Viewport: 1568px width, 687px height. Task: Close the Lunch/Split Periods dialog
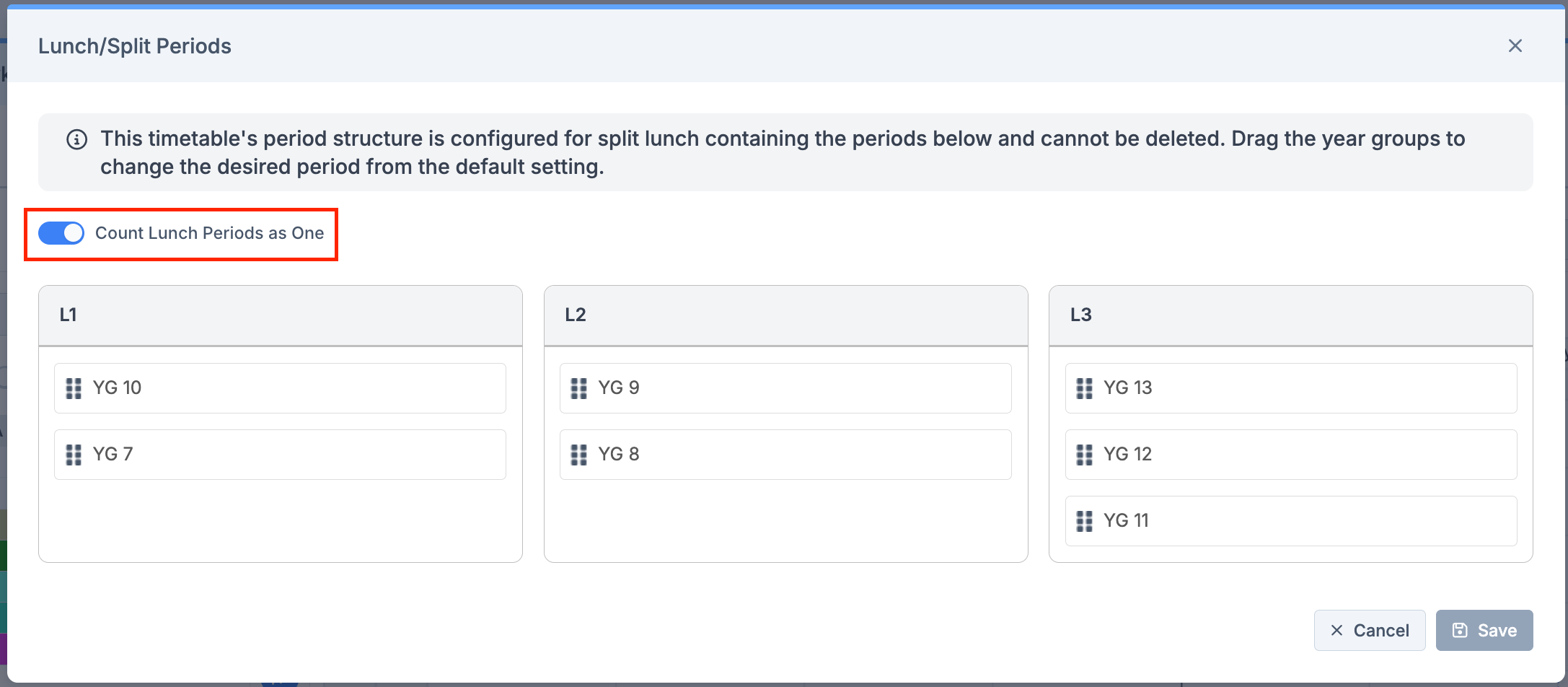point(1515,46)
